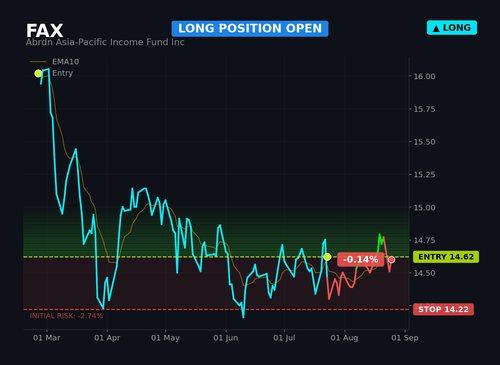
Task: Select the FAX ticker title
Action: [45, 31]
